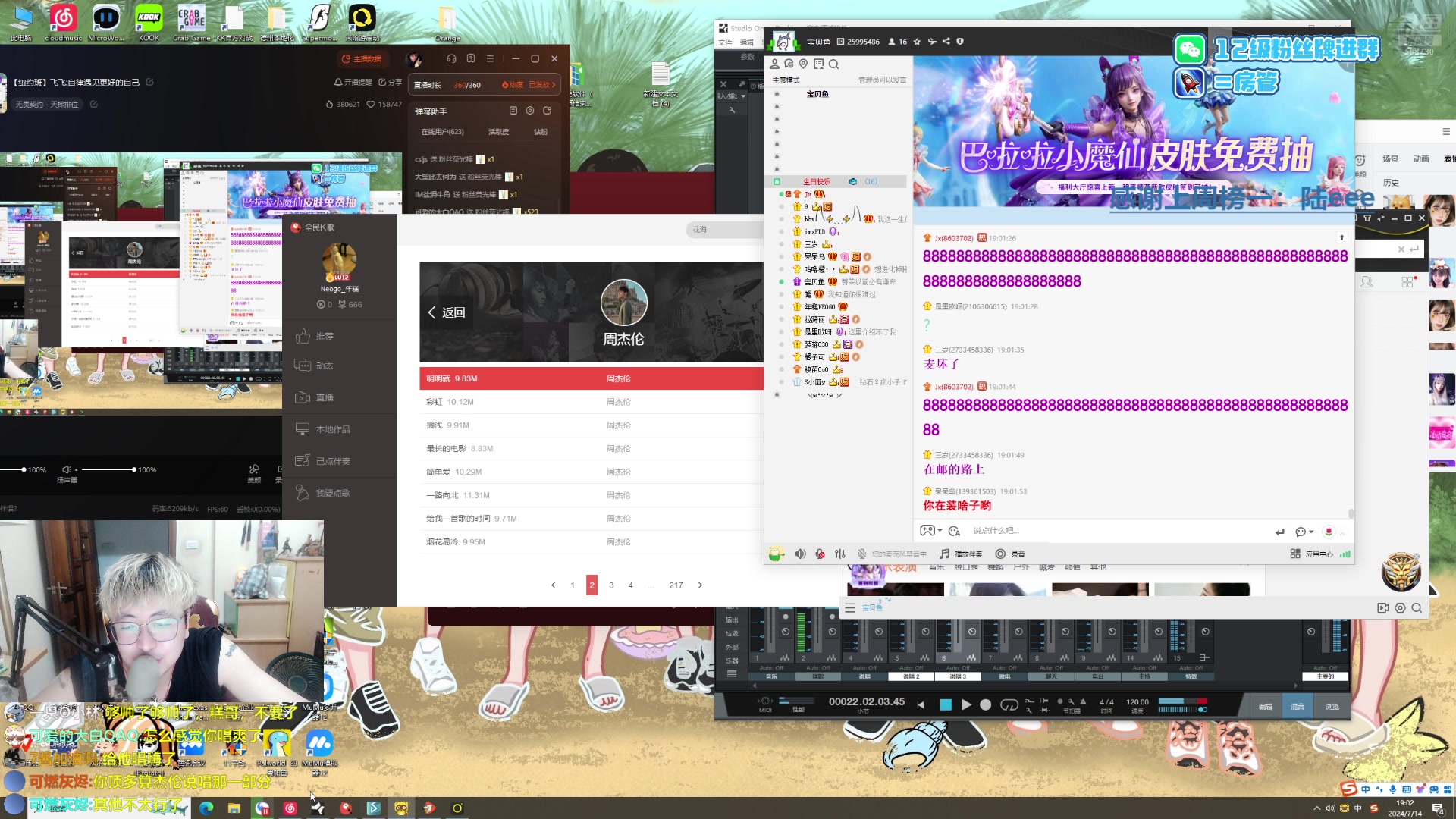
Task: Open the audio mixer sliders icon
Action: (x=840, y=554)
